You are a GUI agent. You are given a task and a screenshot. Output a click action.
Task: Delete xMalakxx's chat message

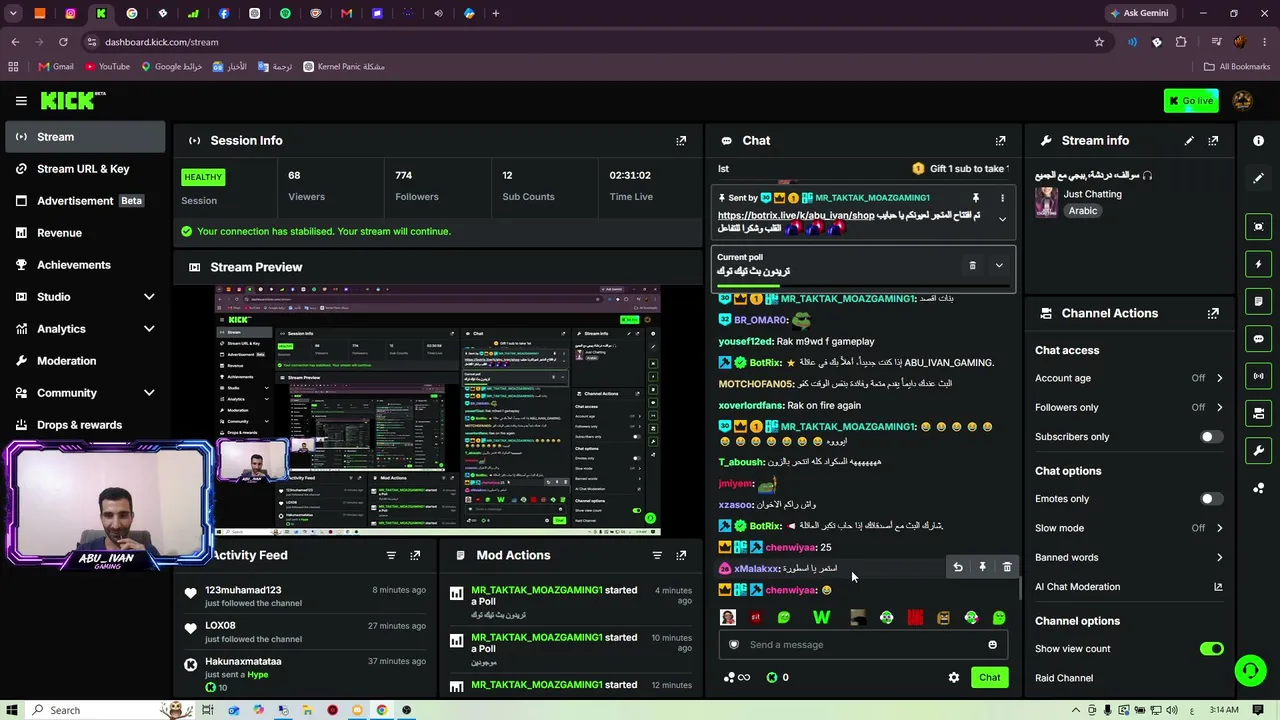[1007, 567]
